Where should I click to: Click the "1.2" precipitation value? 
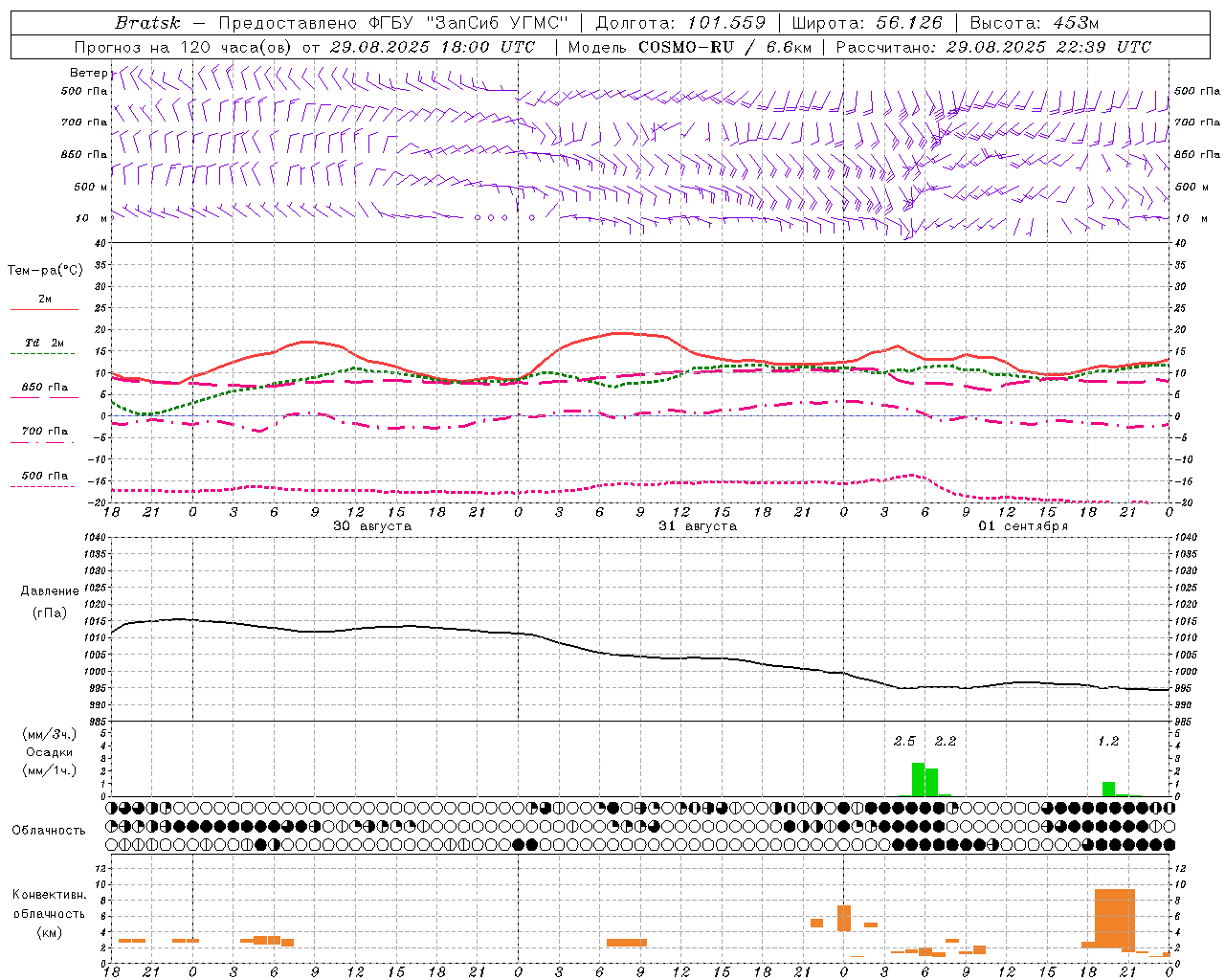point(1108,742)
